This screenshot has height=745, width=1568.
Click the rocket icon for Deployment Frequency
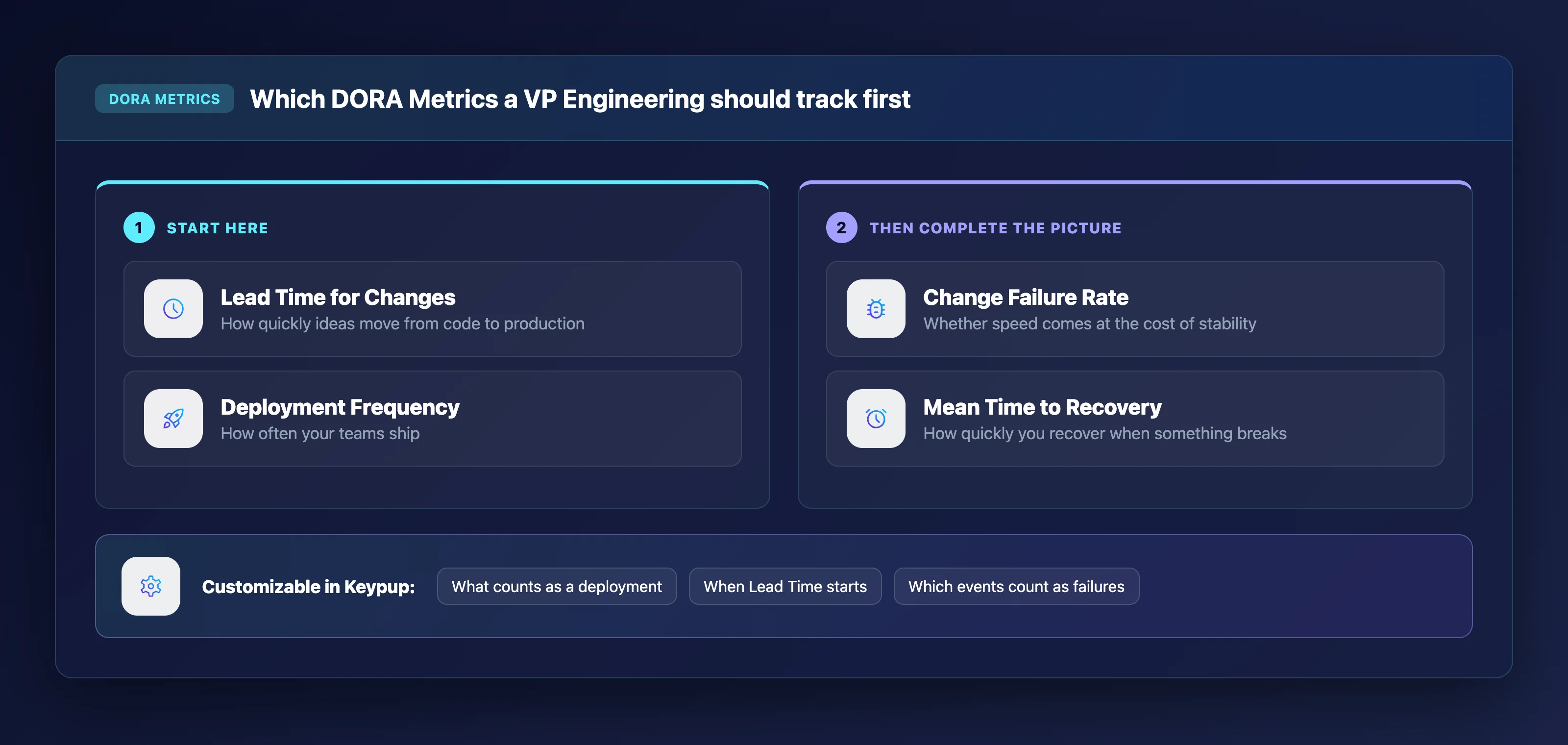[173, 418]
